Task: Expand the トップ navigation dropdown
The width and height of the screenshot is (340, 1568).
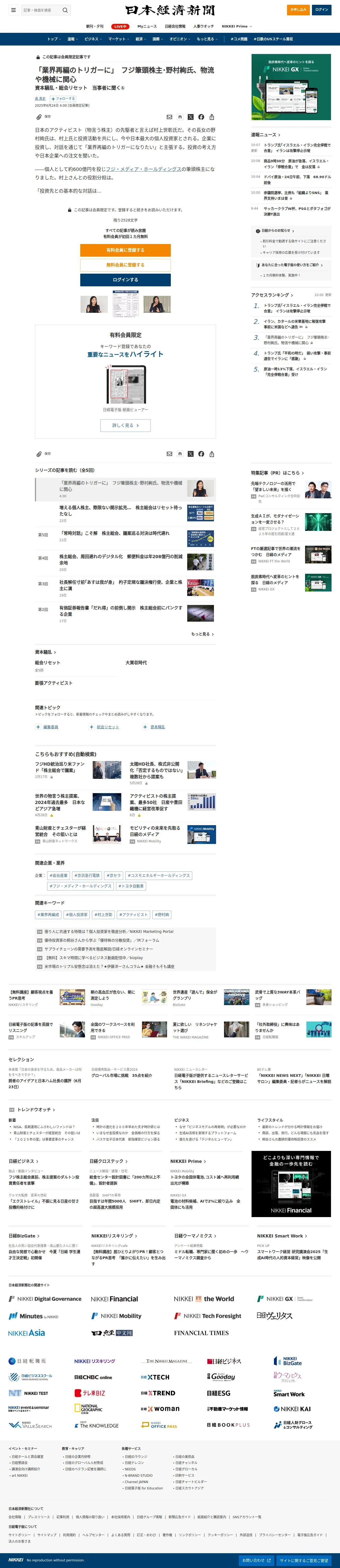Action: click(54, 39)
